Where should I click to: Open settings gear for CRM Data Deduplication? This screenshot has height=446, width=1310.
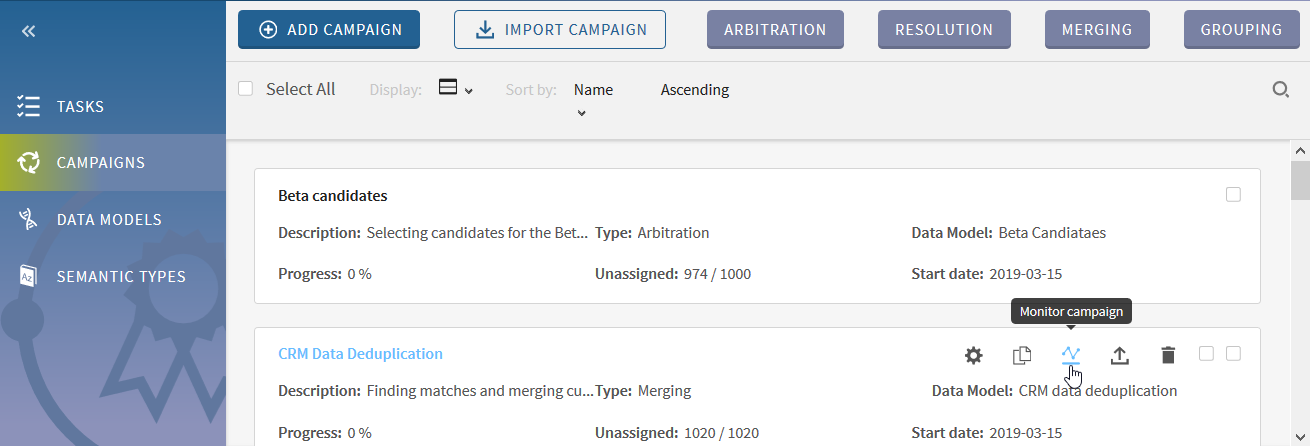[973, 355]
